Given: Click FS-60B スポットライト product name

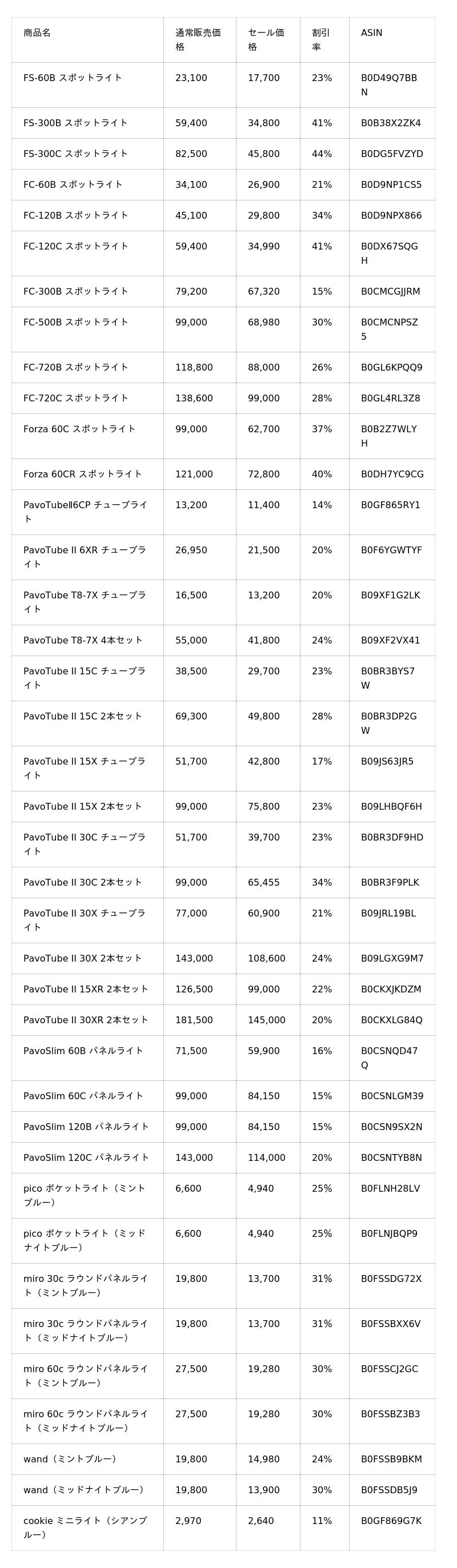Looking at the screenshot, I should (73, 78).
